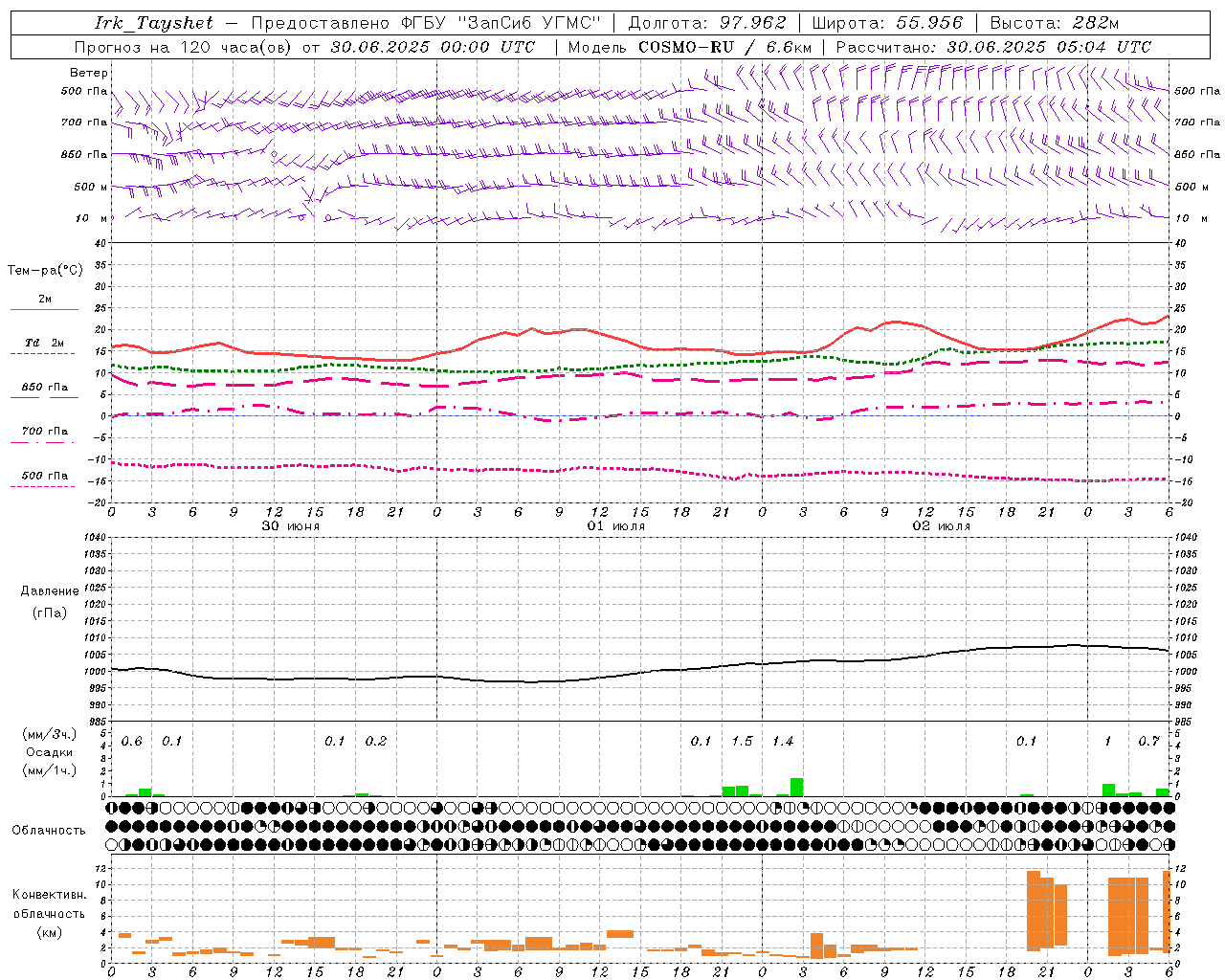This screenshot has width=1225, height=980.
Task: Click the red 2м temperature legend line
Action: click(44, 309)
